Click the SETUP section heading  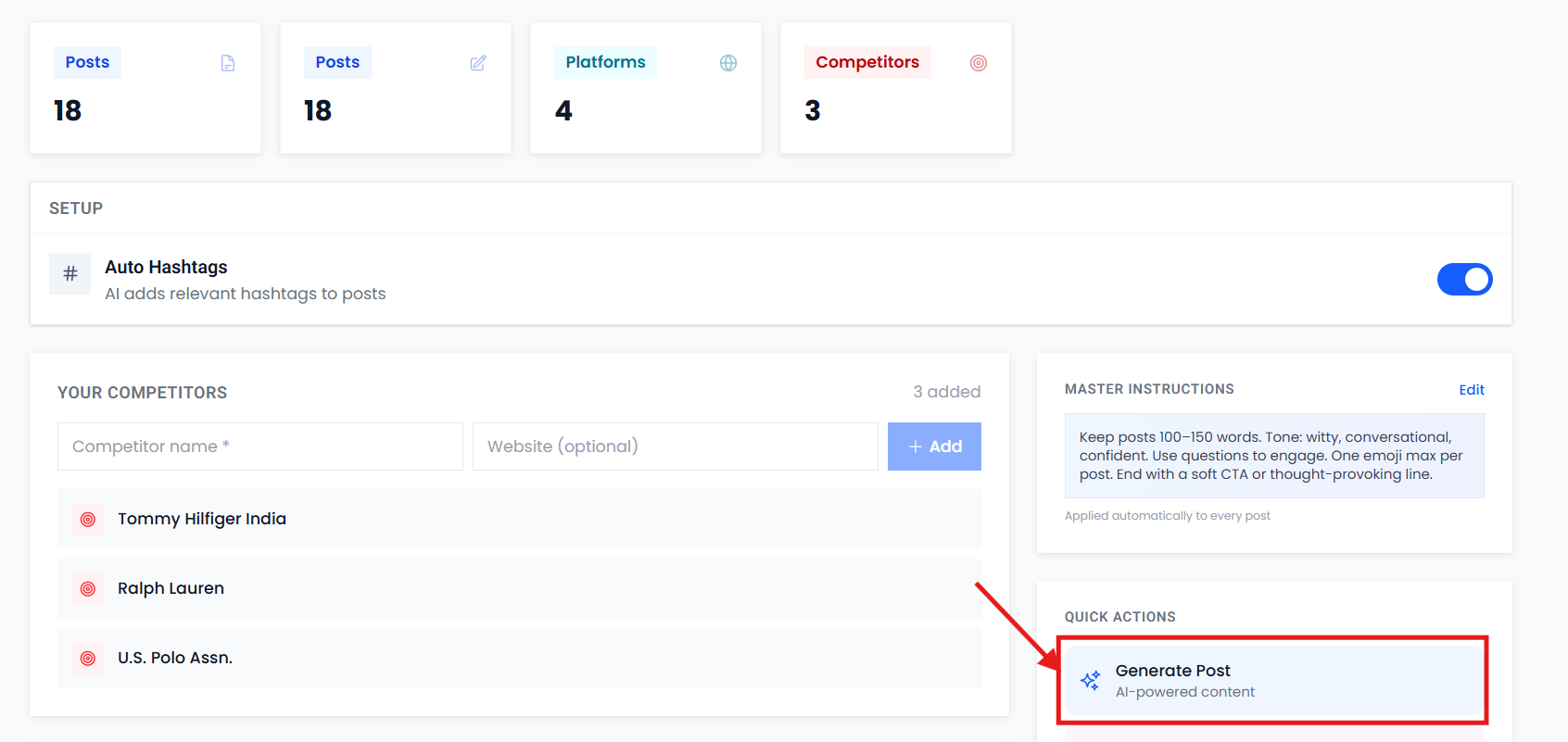pyautogui.click(x=76, y=208)
